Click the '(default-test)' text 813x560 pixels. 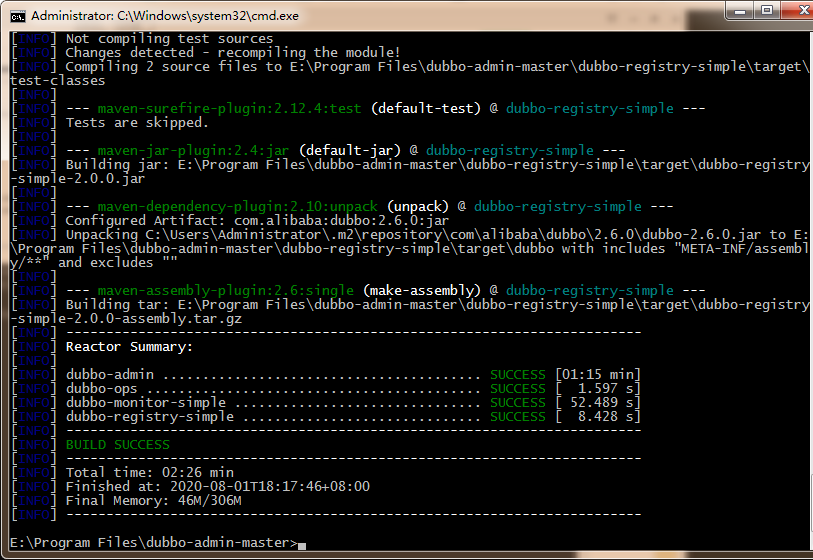point(426,109)
